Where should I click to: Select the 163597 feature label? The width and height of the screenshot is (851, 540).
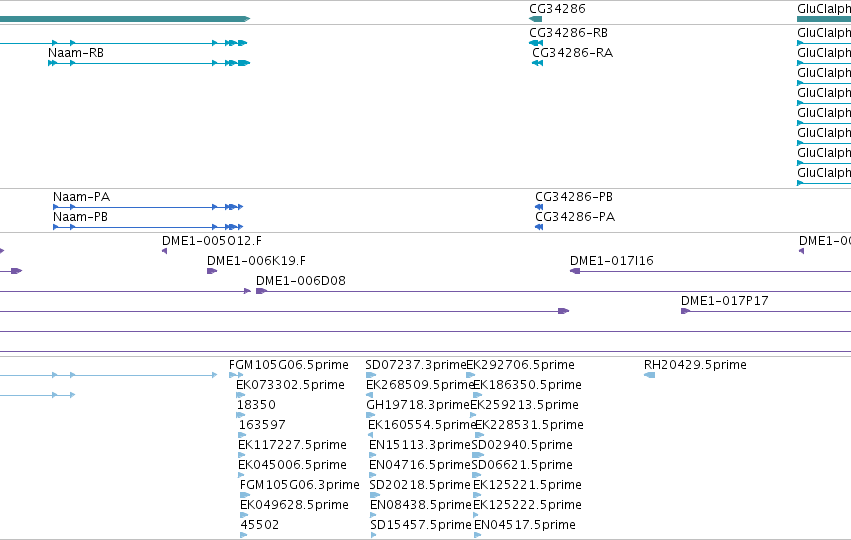[x=262, y=425]
